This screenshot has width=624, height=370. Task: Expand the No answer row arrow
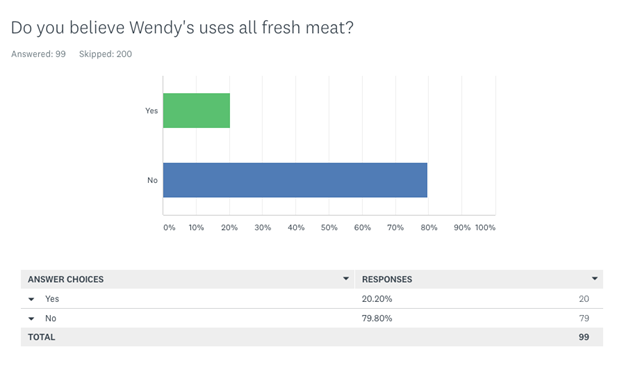31,319
